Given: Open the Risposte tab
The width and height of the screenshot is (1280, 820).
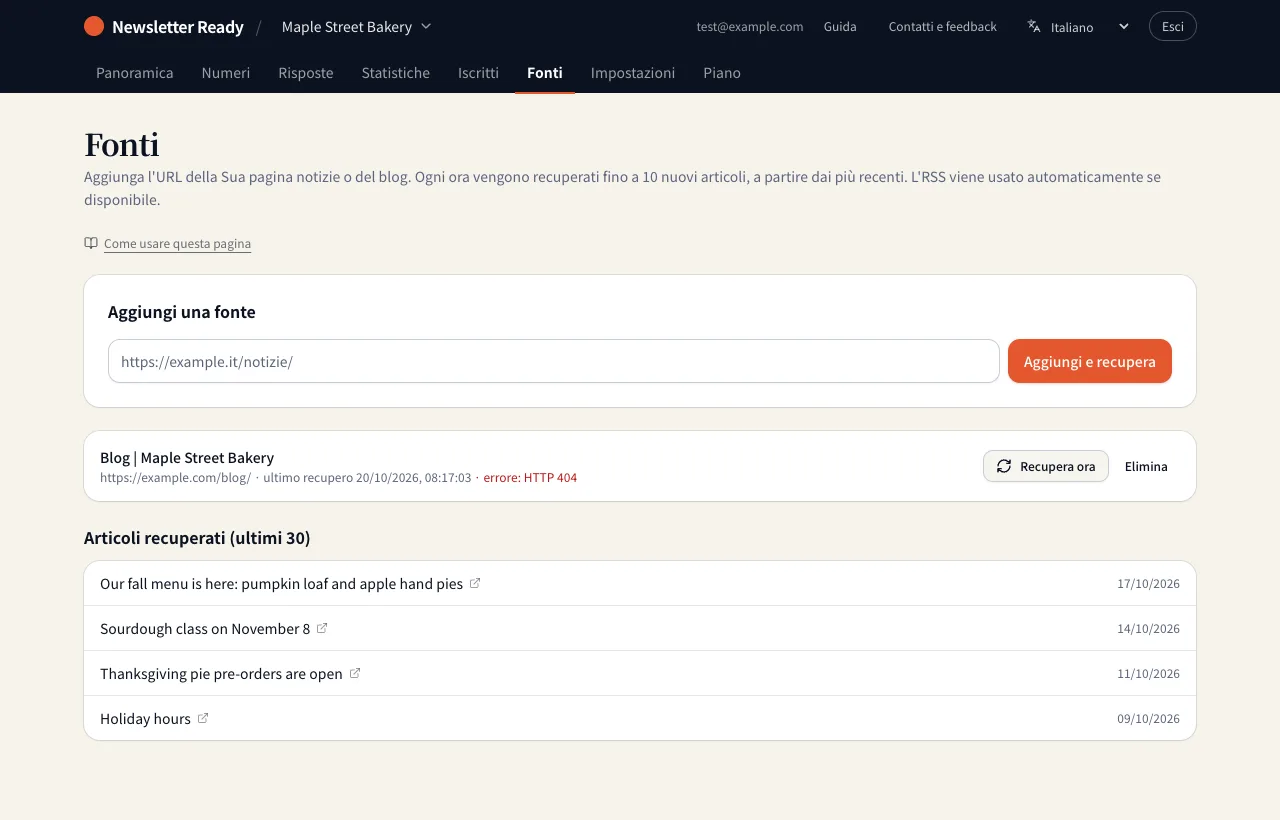Looking at the screenshot, I should point(306,73).
